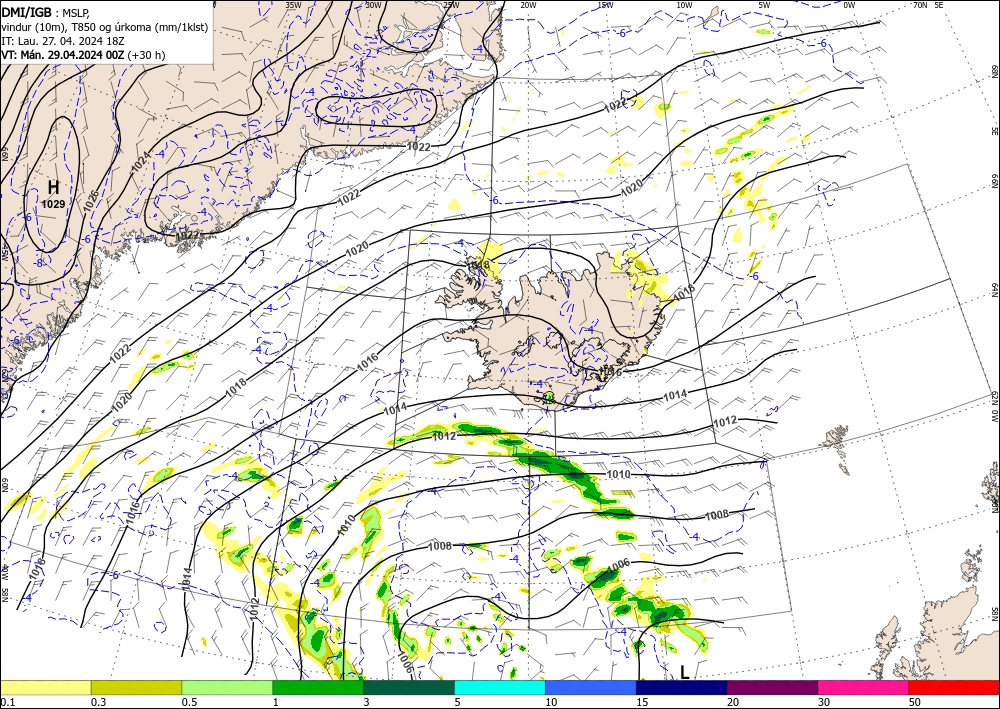The width and height of the screenshot is (1000, 709).
Task: Click the 'IT: Lau. 27. 04. 2024 18Z' line
Action: [x=61, y=41]
